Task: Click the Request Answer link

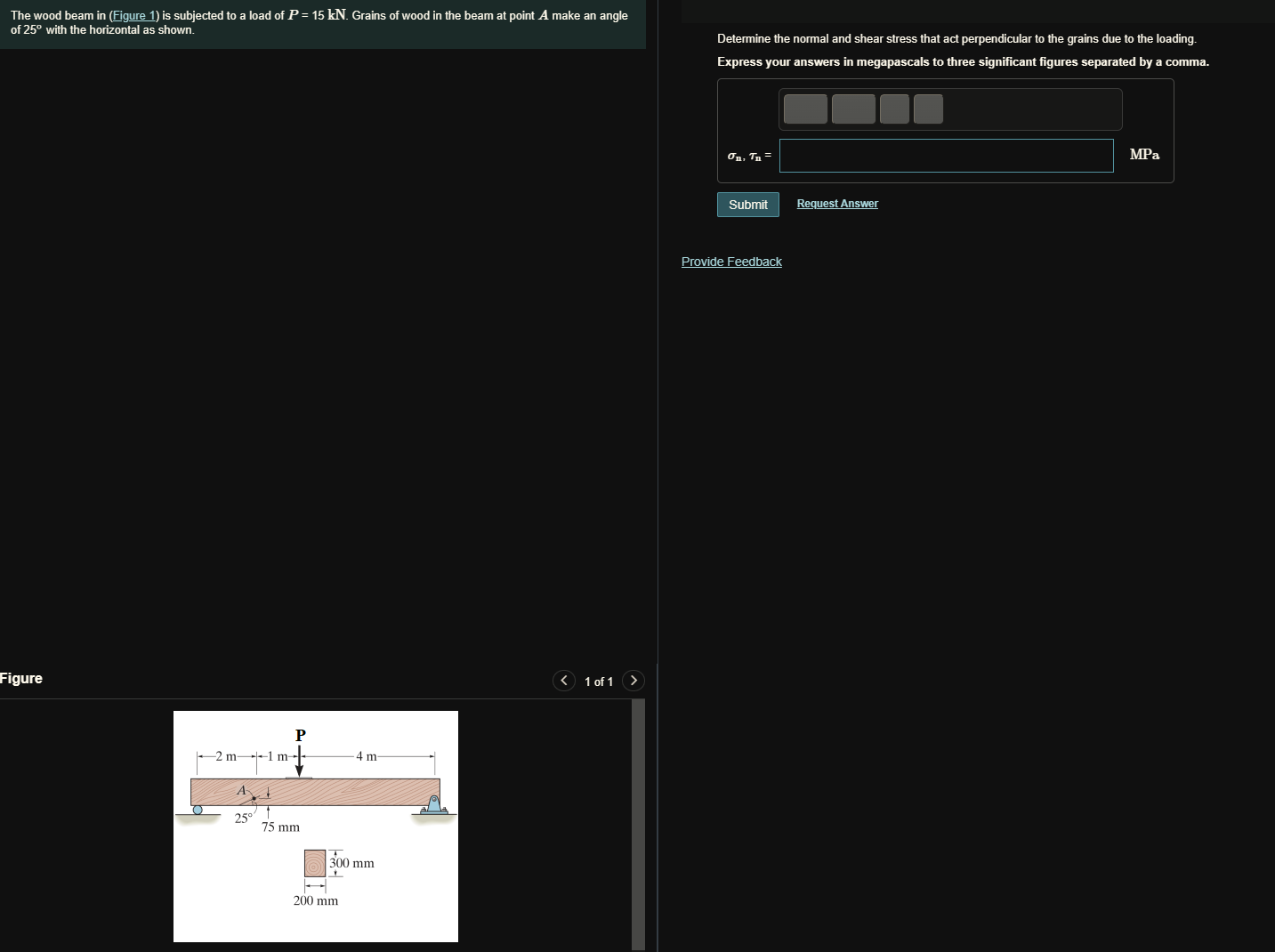Action: tap(837, 204)
